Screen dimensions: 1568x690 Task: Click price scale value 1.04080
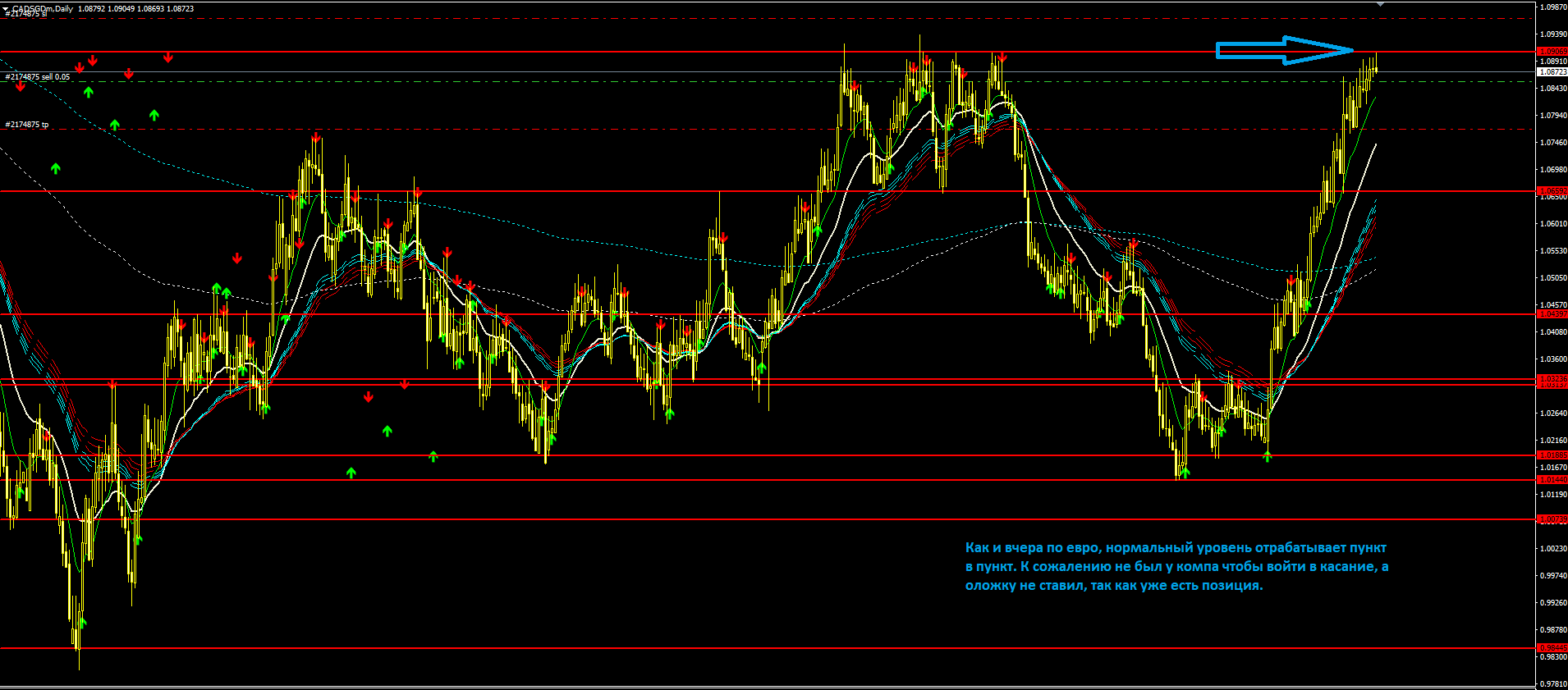(1552, 332)
